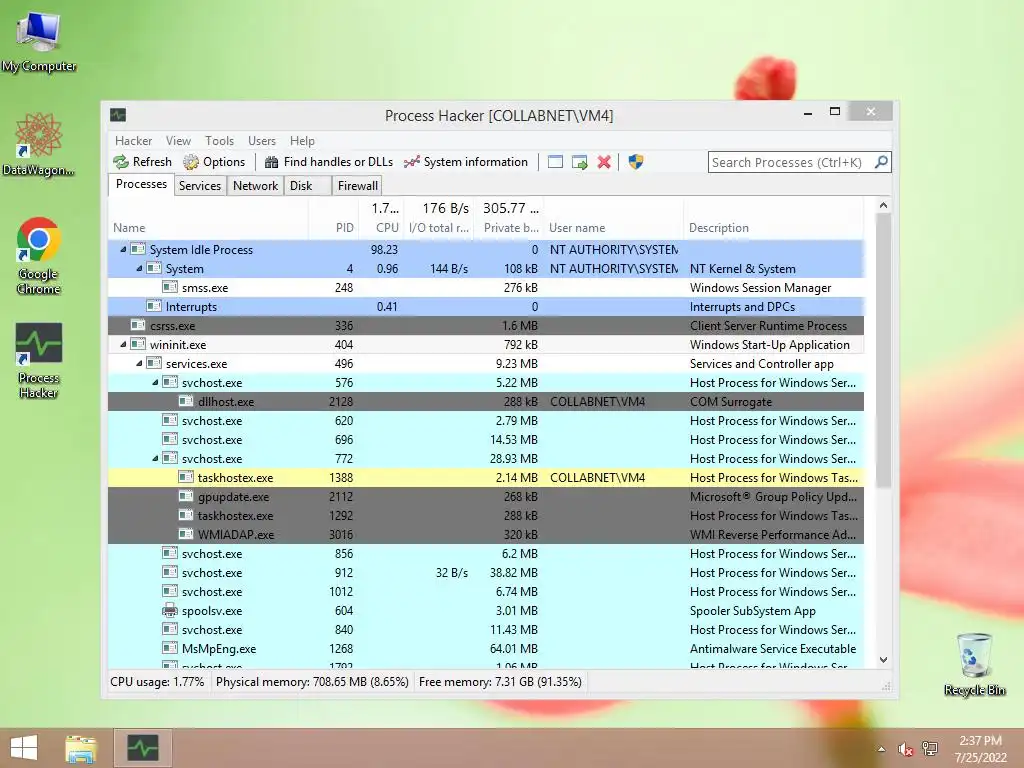Show hidden tray icons arrow

click(x=882, y=749)
